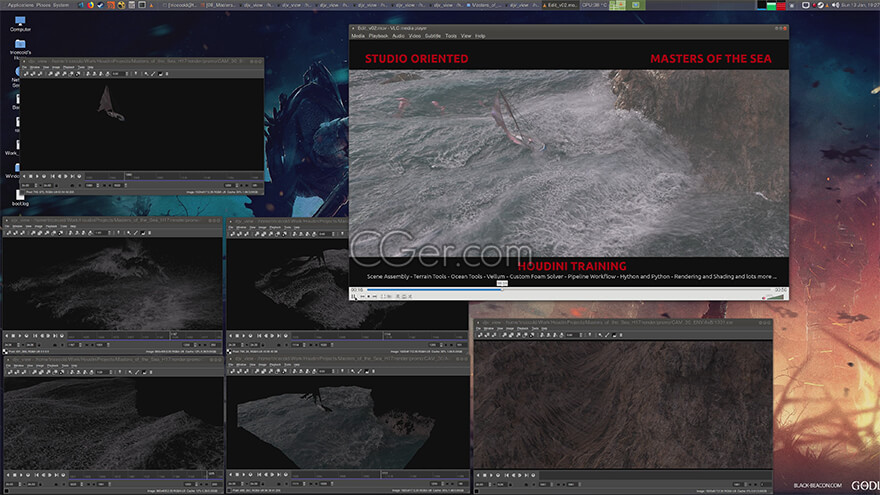The image size is (880, 495).
Task: Open the VLC View menu
Action: (x=466, y=36)
